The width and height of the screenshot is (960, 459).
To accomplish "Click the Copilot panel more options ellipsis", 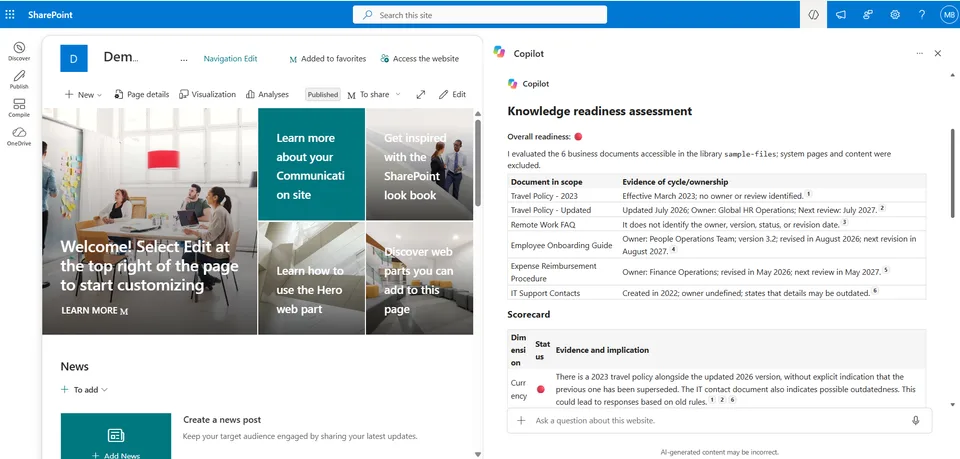I will pyautogui.click(x=919, y=53).
